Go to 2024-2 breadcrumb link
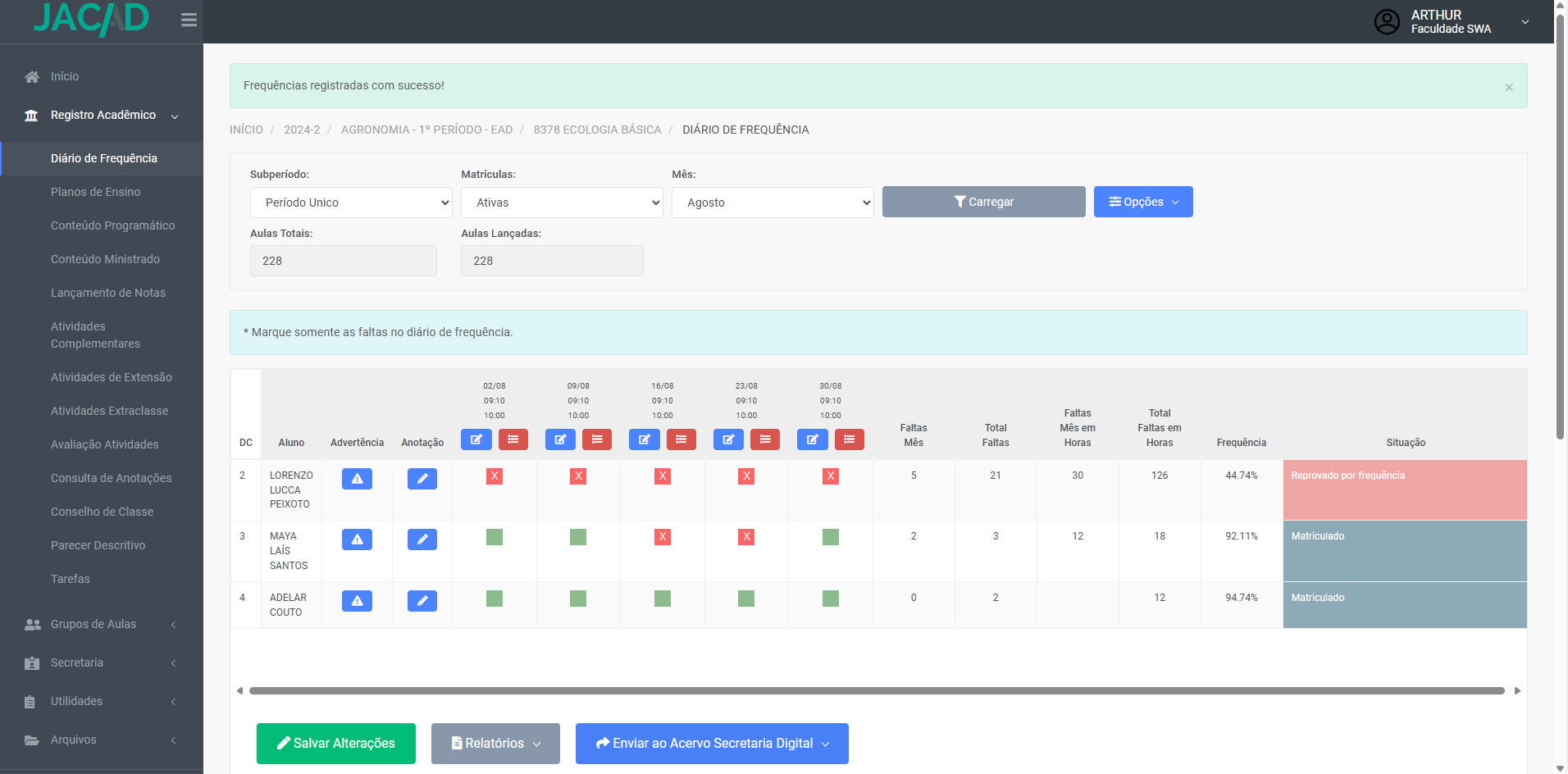Screen dimensions: 1568x774 coord(302,130)
